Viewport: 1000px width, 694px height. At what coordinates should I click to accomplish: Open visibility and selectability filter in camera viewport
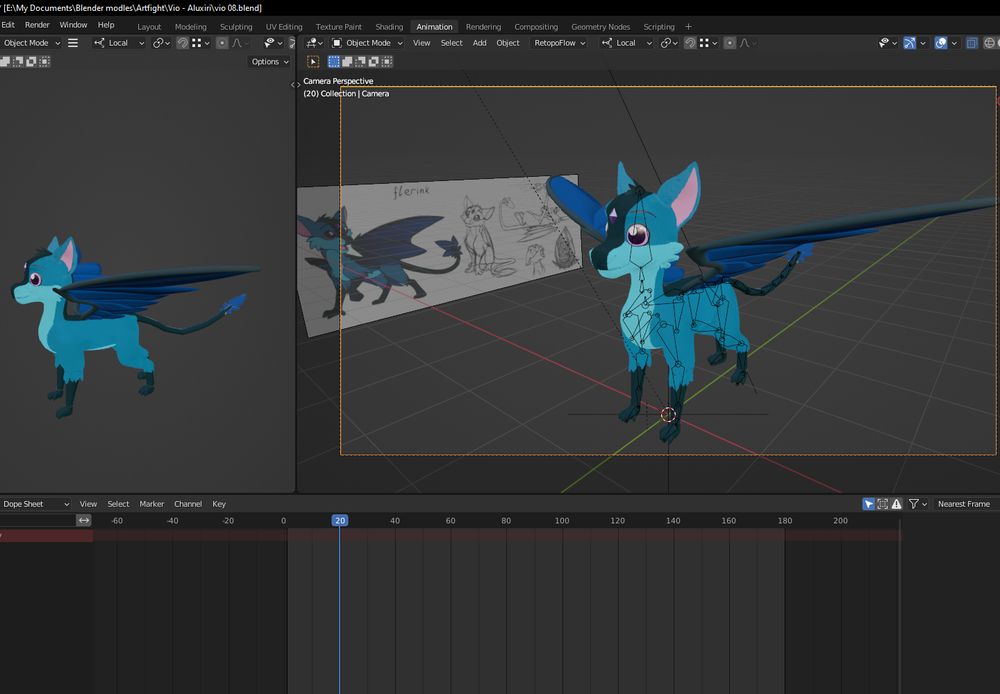click(888, 43)
